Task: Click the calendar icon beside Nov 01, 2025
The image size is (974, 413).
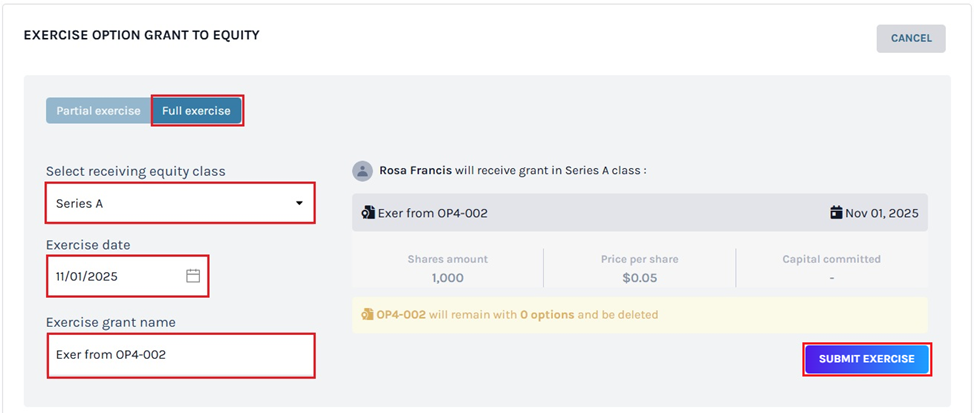Action: (836, 213)
